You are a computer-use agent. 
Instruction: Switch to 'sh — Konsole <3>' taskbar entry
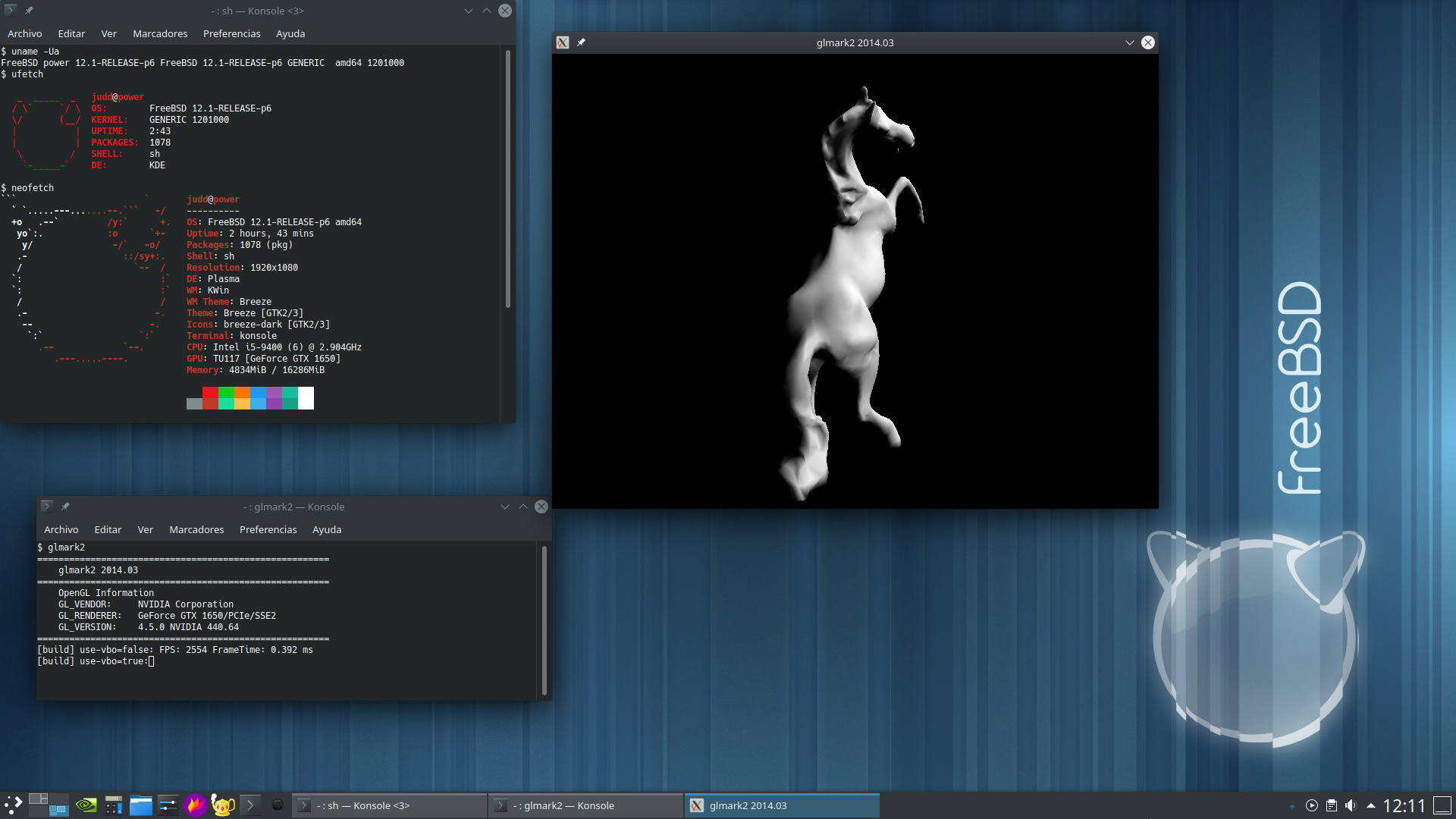pos(390,805)
